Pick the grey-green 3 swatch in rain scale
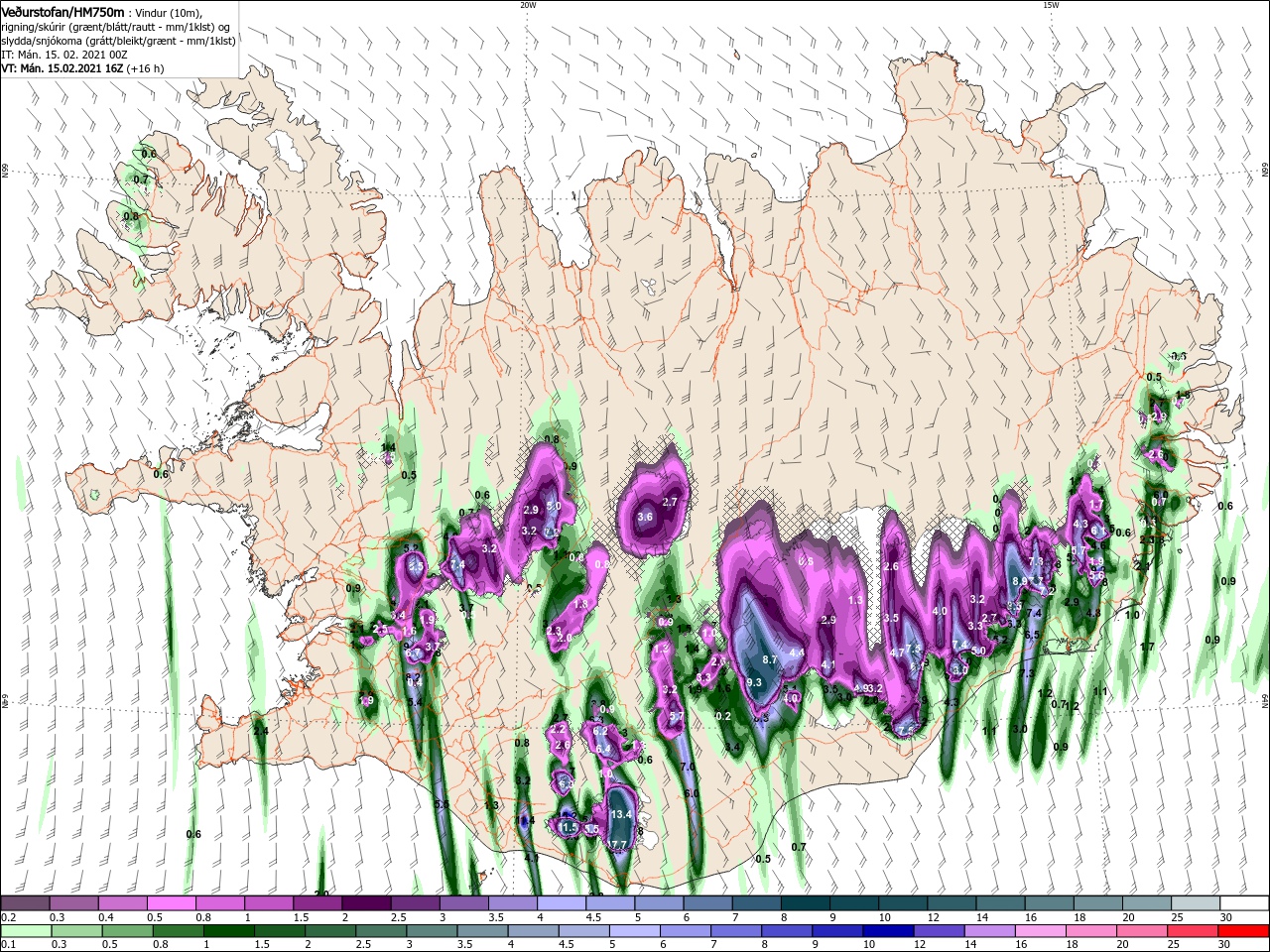The width and height of the screenshot is (1270, 952). 431,931
